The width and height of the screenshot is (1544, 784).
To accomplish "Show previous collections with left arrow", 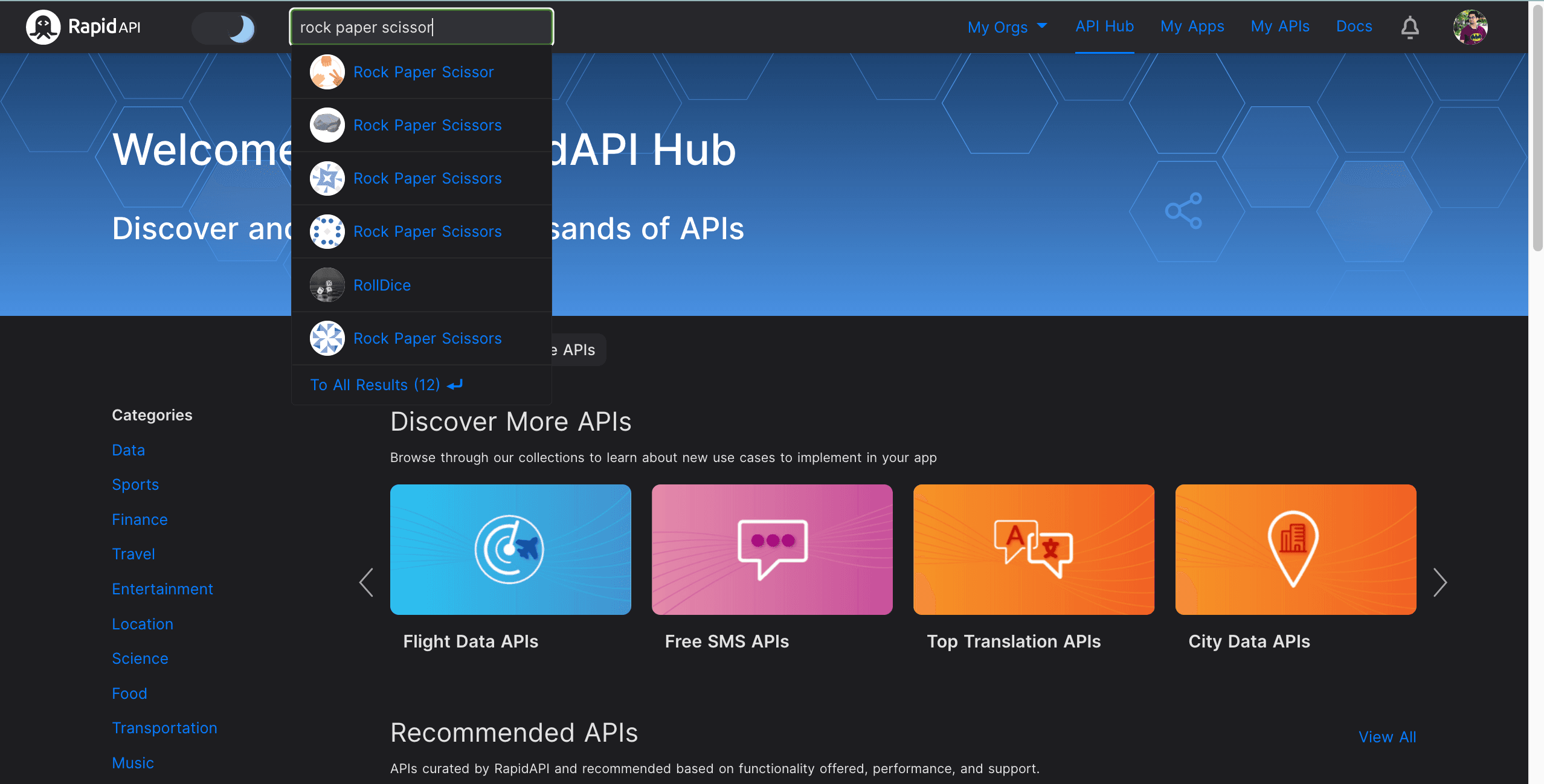I will click(366, 582).
